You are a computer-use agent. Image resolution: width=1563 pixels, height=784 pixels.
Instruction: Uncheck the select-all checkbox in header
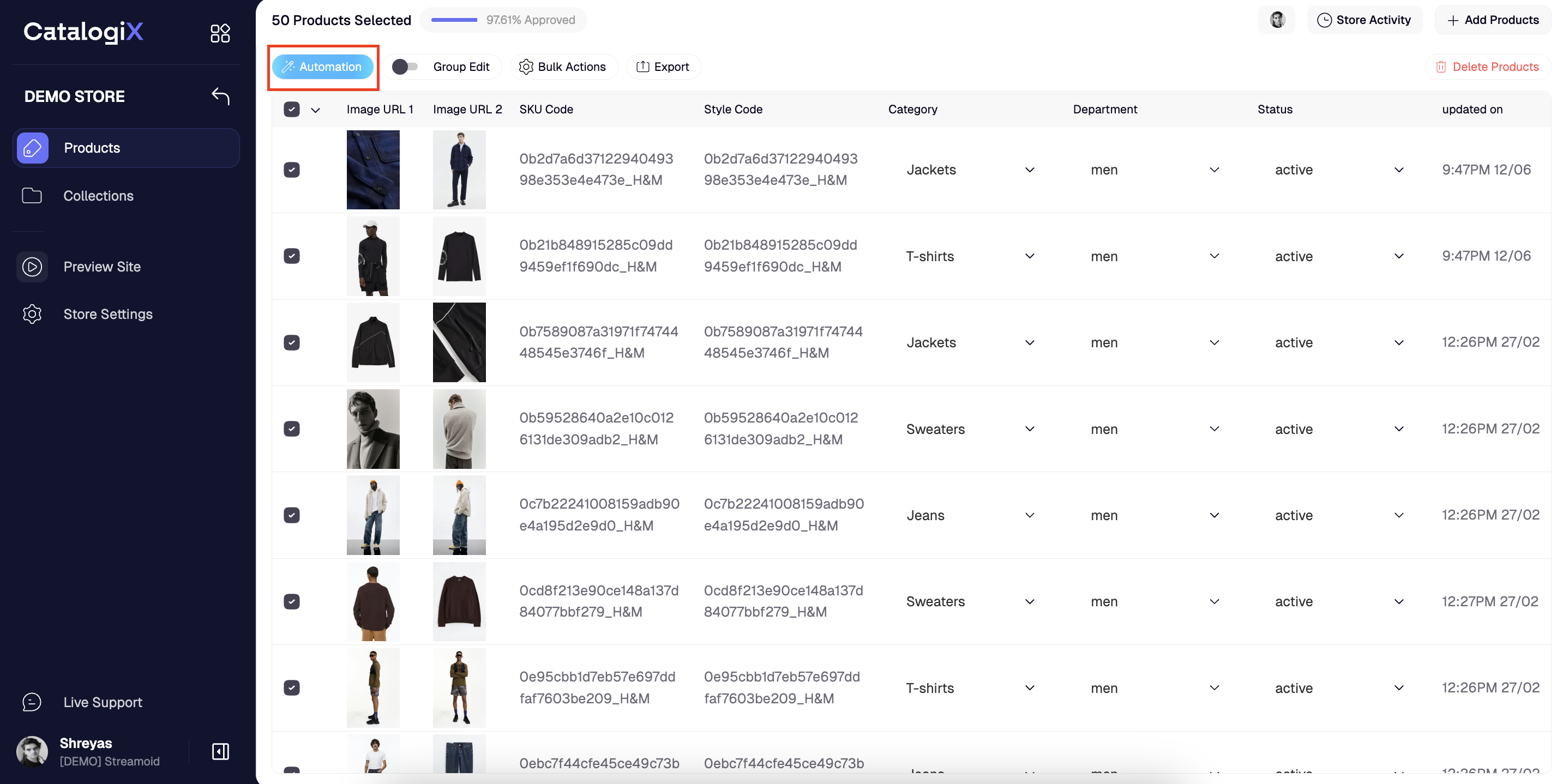click(x=292, y=109)
